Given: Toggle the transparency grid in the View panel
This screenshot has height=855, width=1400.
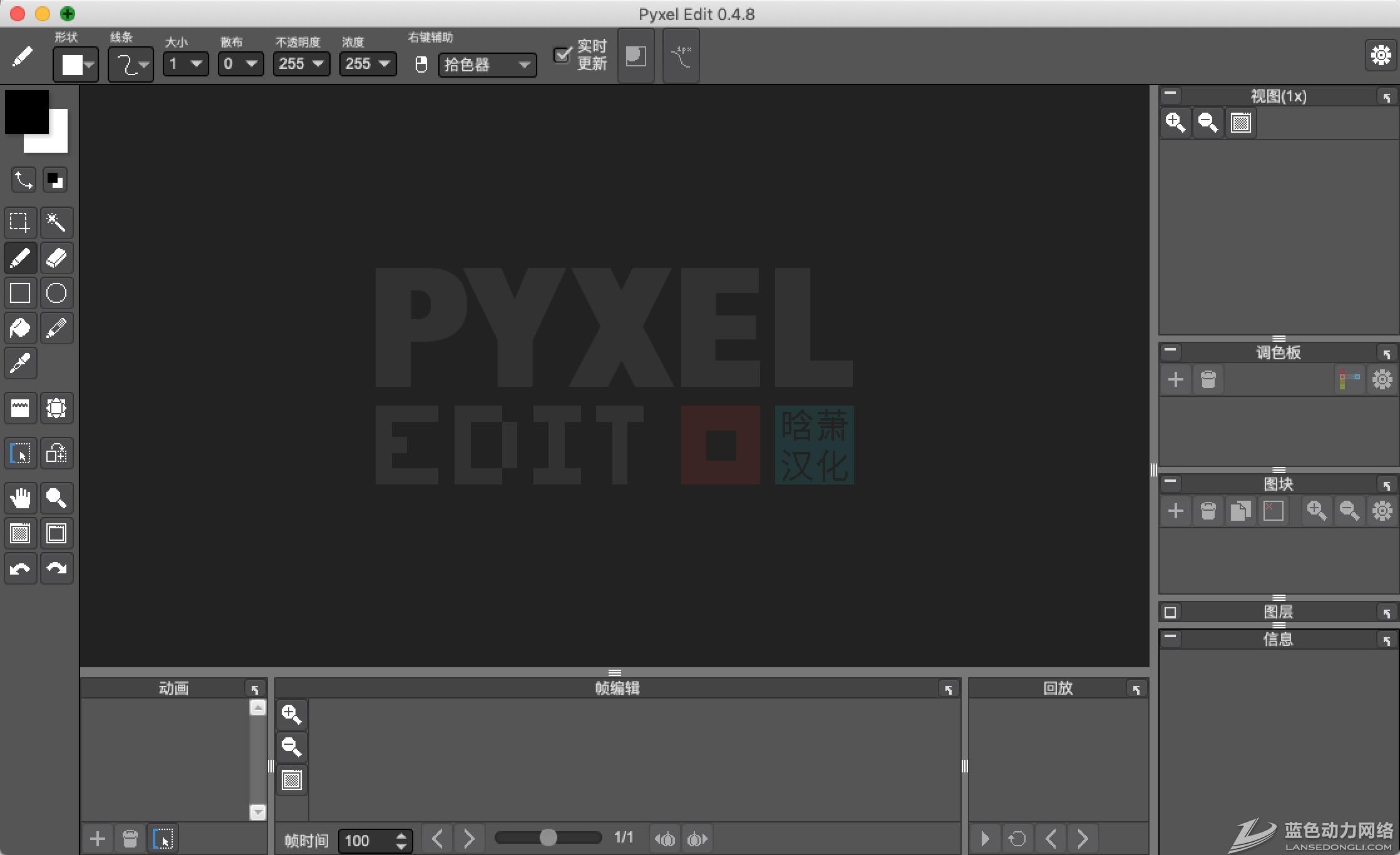Looking at the screenshot, I should point(1240,123).
